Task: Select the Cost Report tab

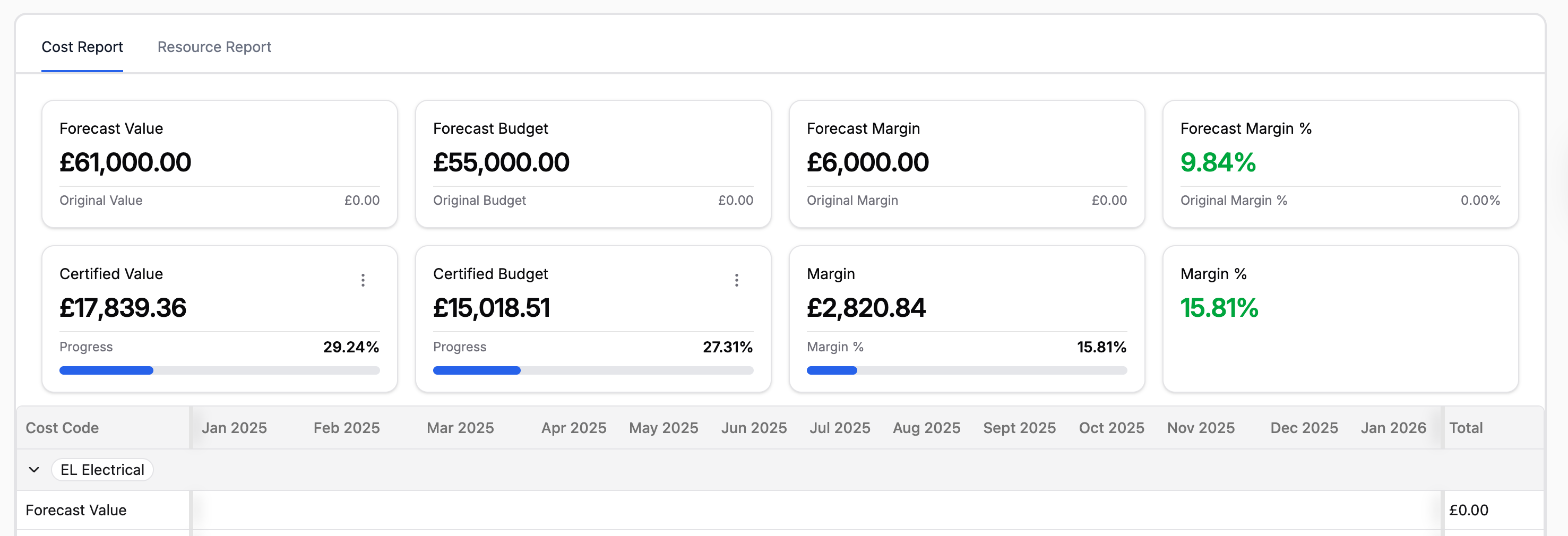Action: click(82, 47)
